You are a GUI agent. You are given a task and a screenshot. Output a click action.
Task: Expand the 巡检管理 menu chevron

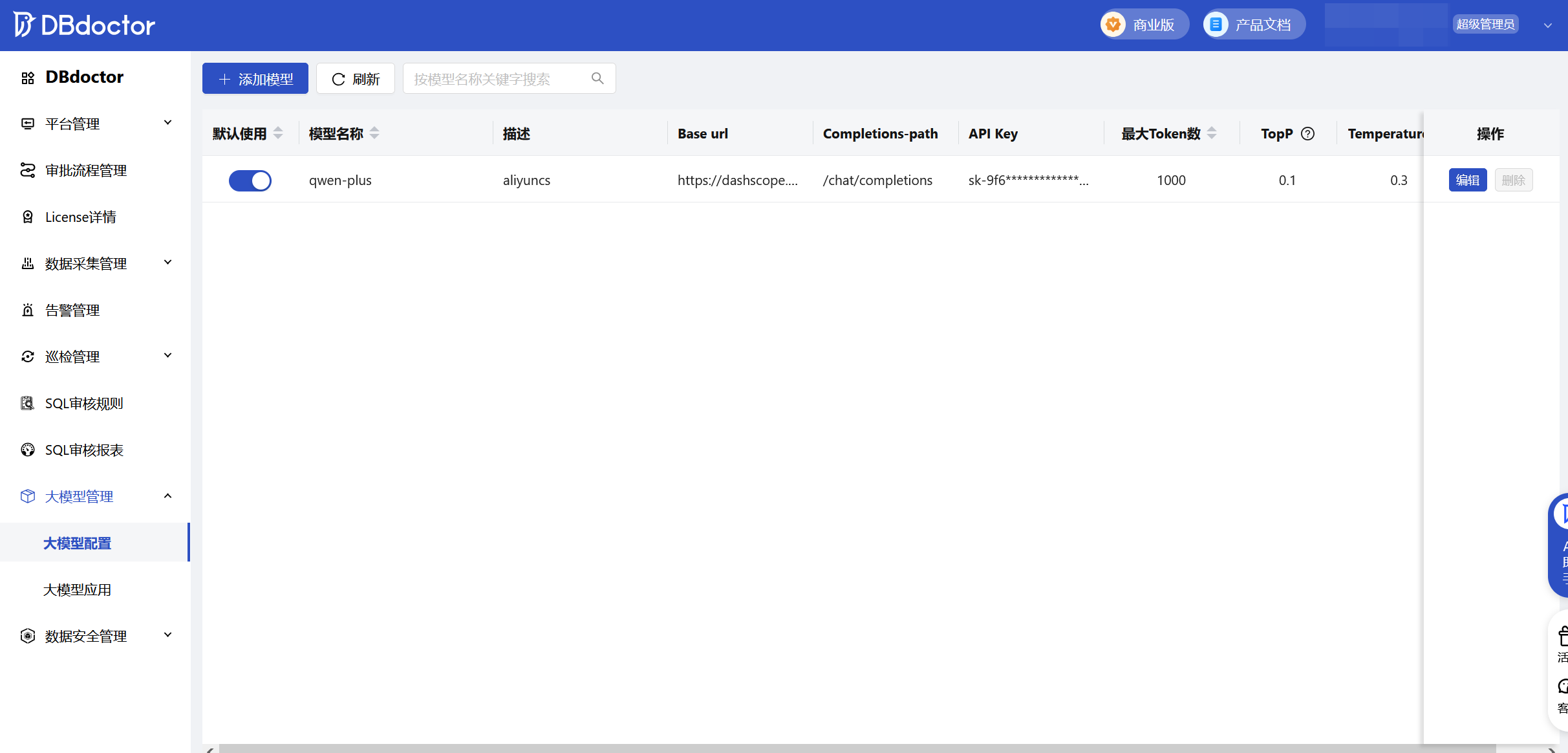(x=168, y=356)
